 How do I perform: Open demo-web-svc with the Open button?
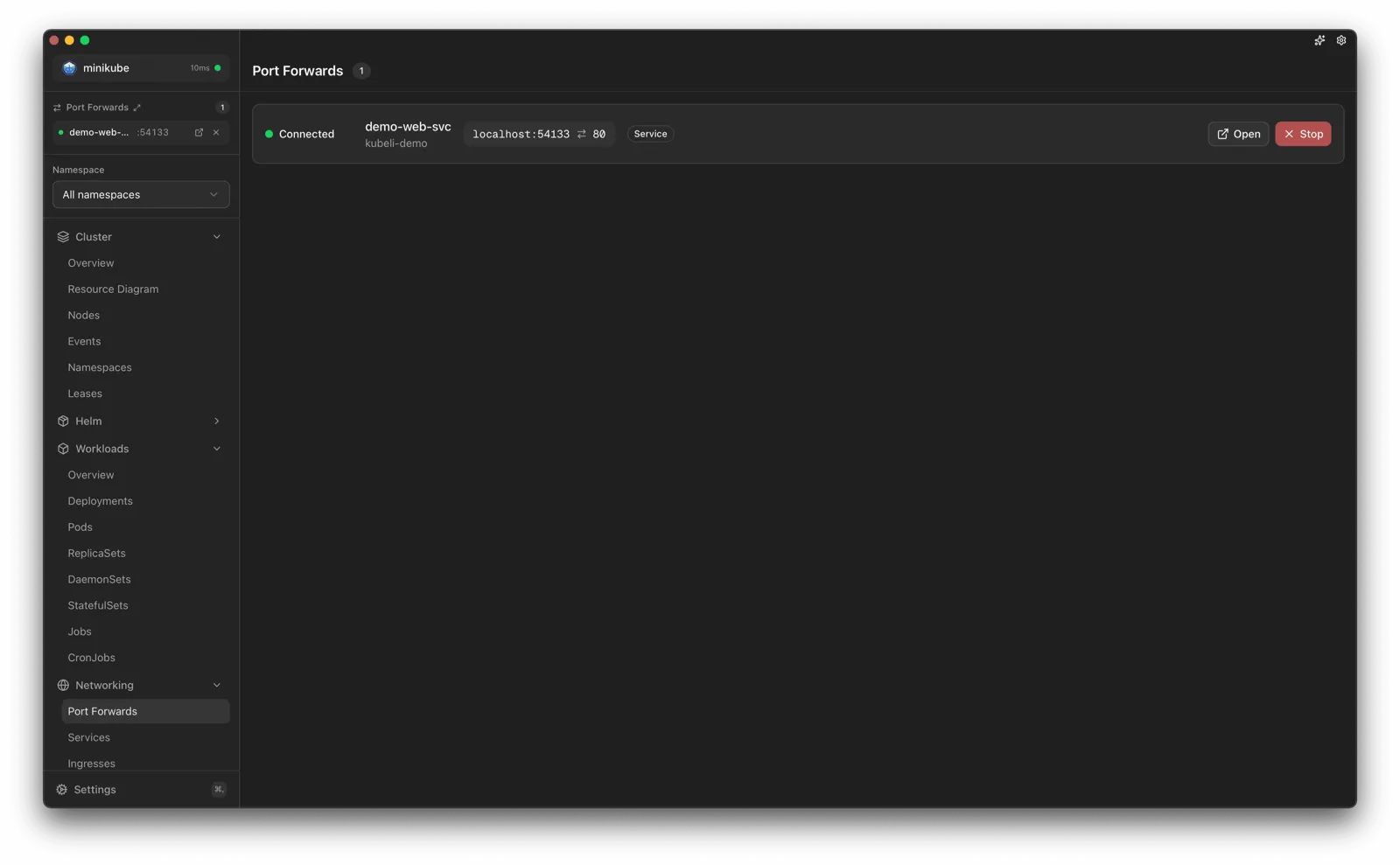pos(1237,134)
